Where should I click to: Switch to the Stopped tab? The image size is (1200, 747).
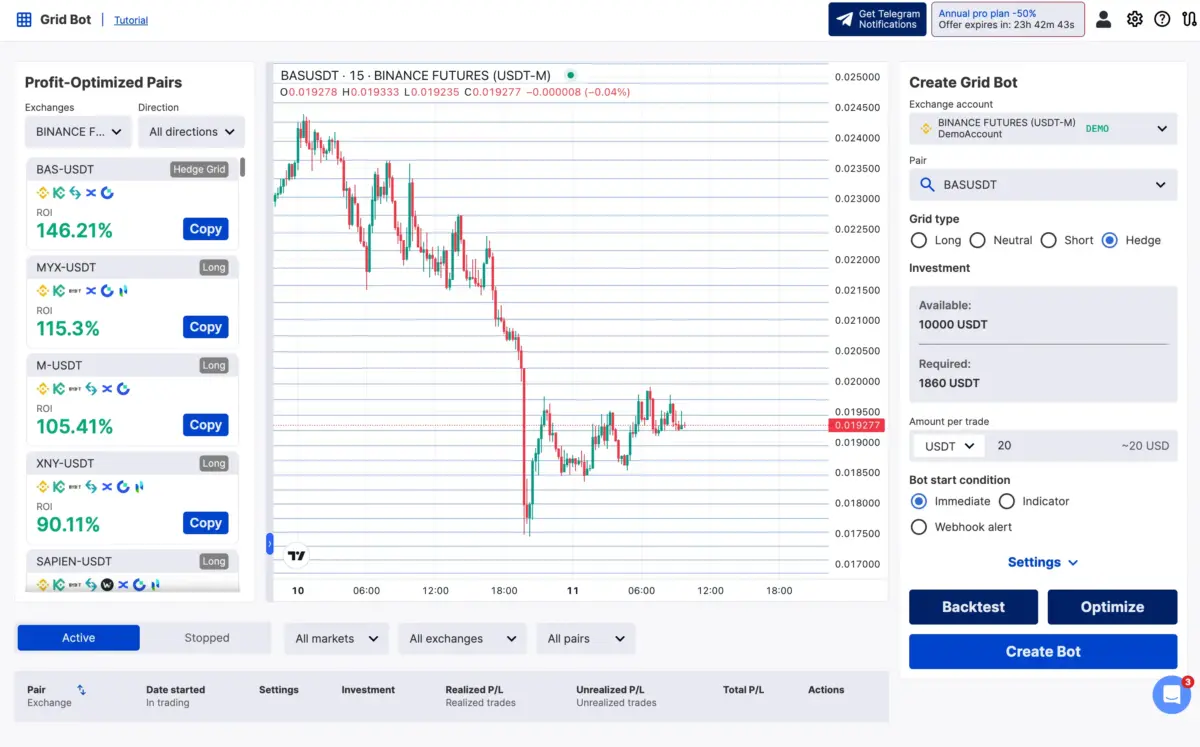point(207,638)
